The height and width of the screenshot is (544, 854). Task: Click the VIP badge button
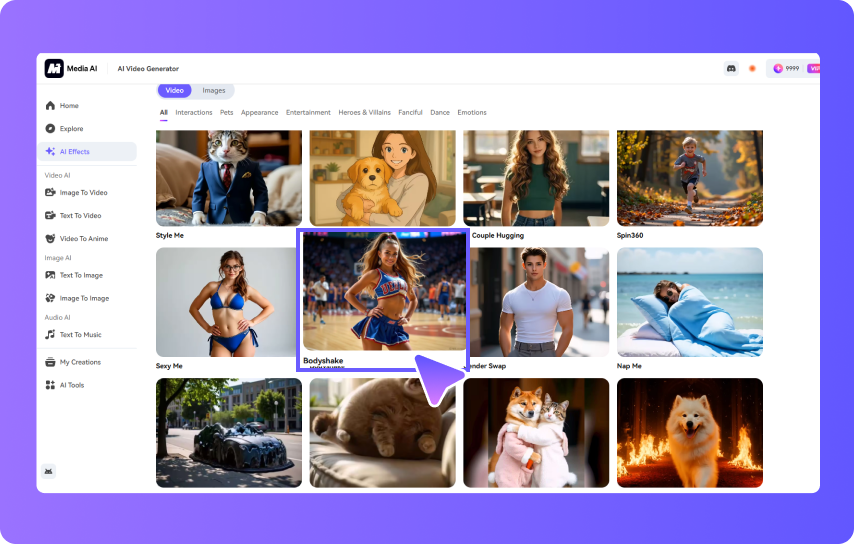tap(814, 68)
